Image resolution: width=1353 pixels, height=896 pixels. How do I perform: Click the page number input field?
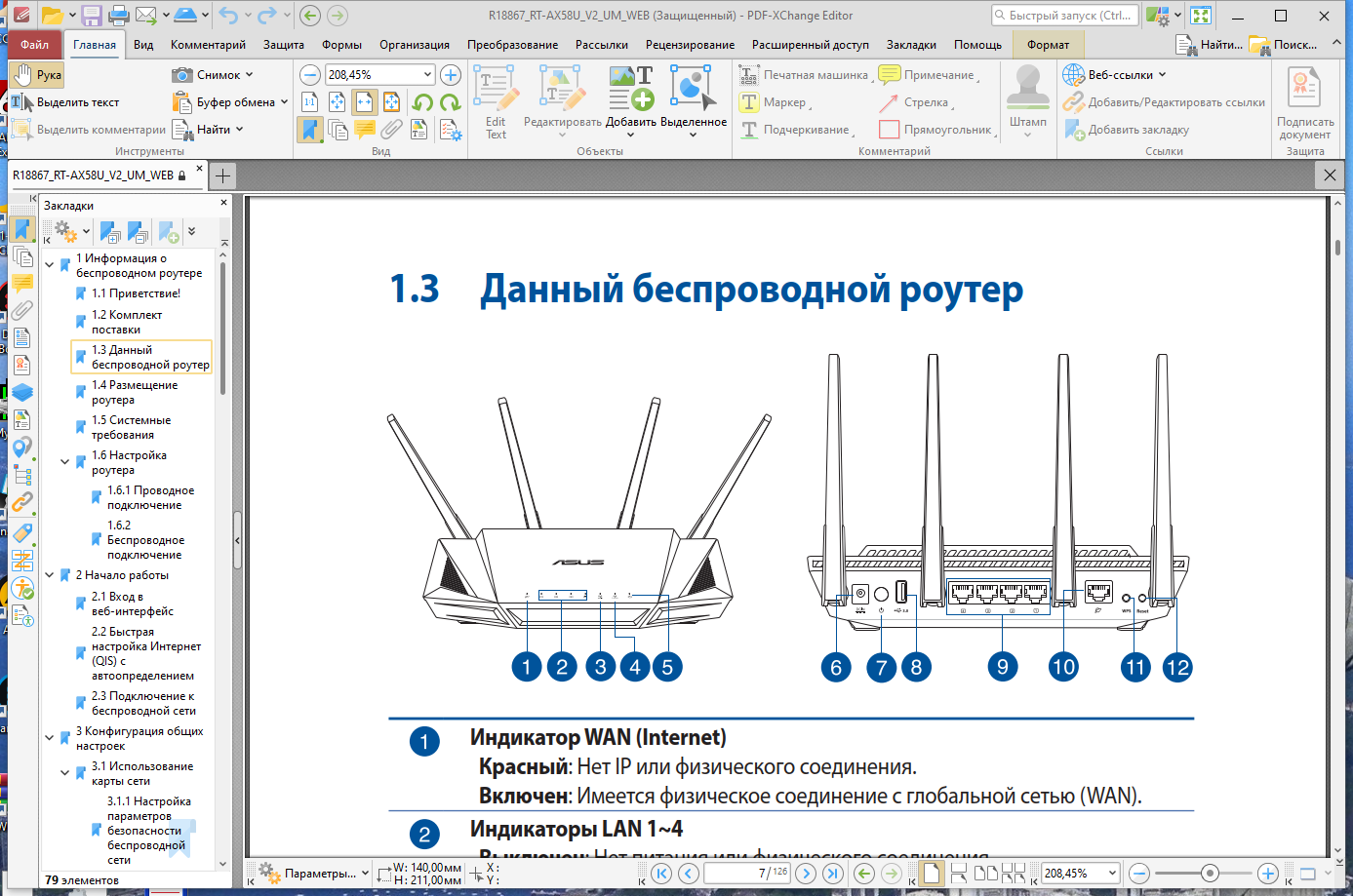click(746, 874)
